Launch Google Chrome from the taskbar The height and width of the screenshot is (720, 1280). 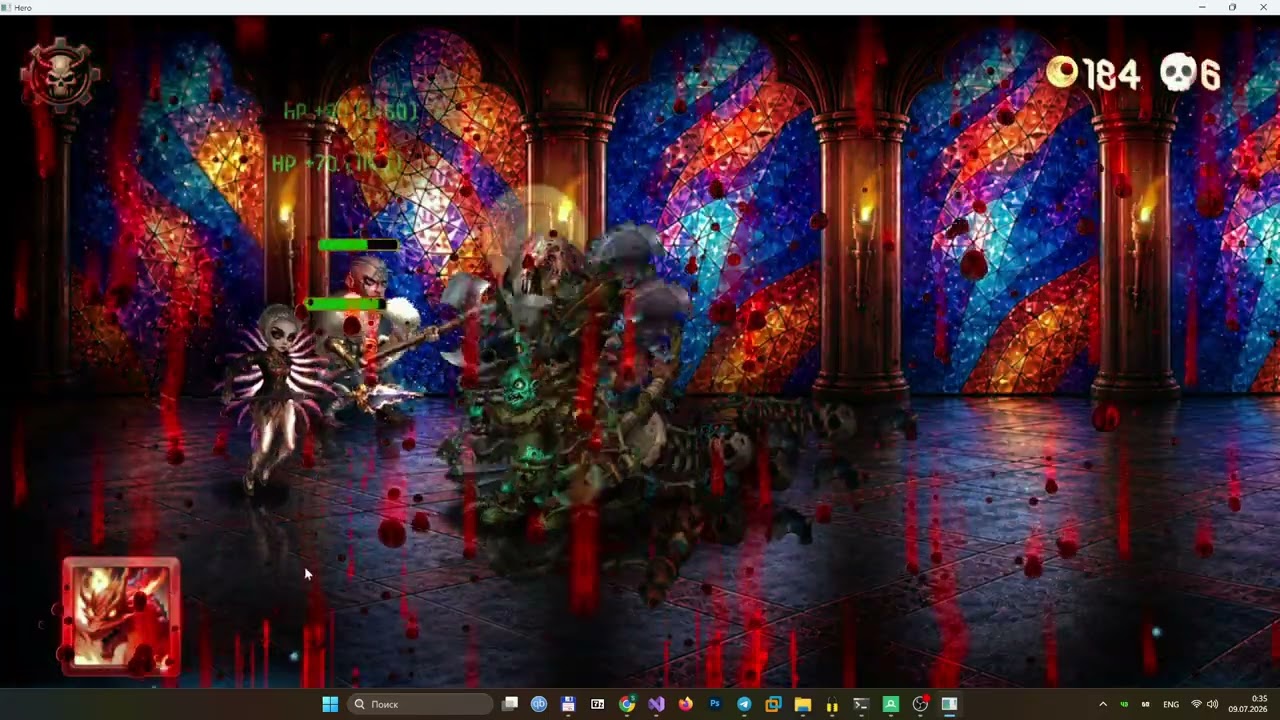point(627,704)
